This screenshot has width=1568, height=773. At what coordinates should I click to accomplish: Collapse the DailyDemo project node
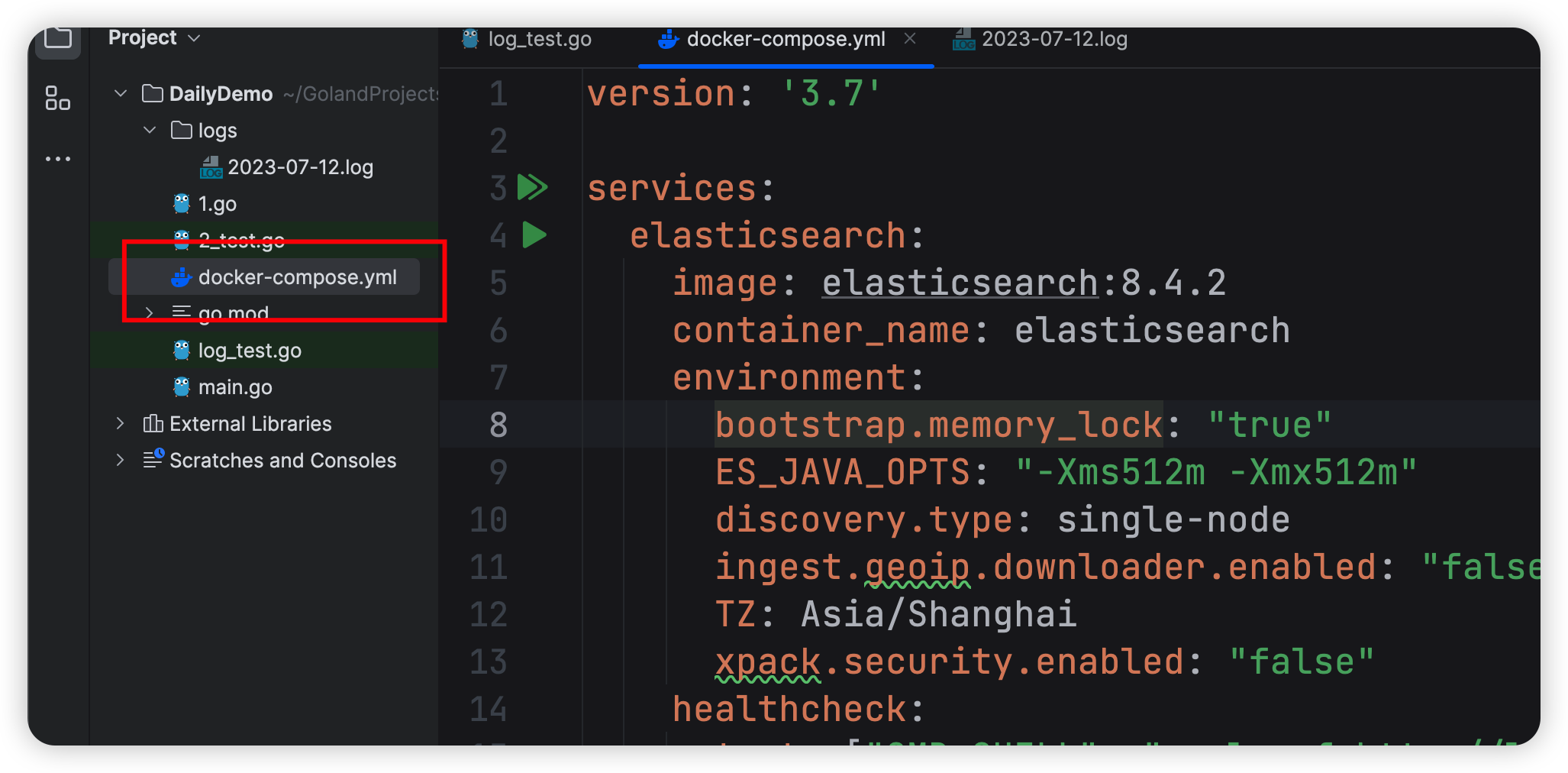(x=120, y=93)
